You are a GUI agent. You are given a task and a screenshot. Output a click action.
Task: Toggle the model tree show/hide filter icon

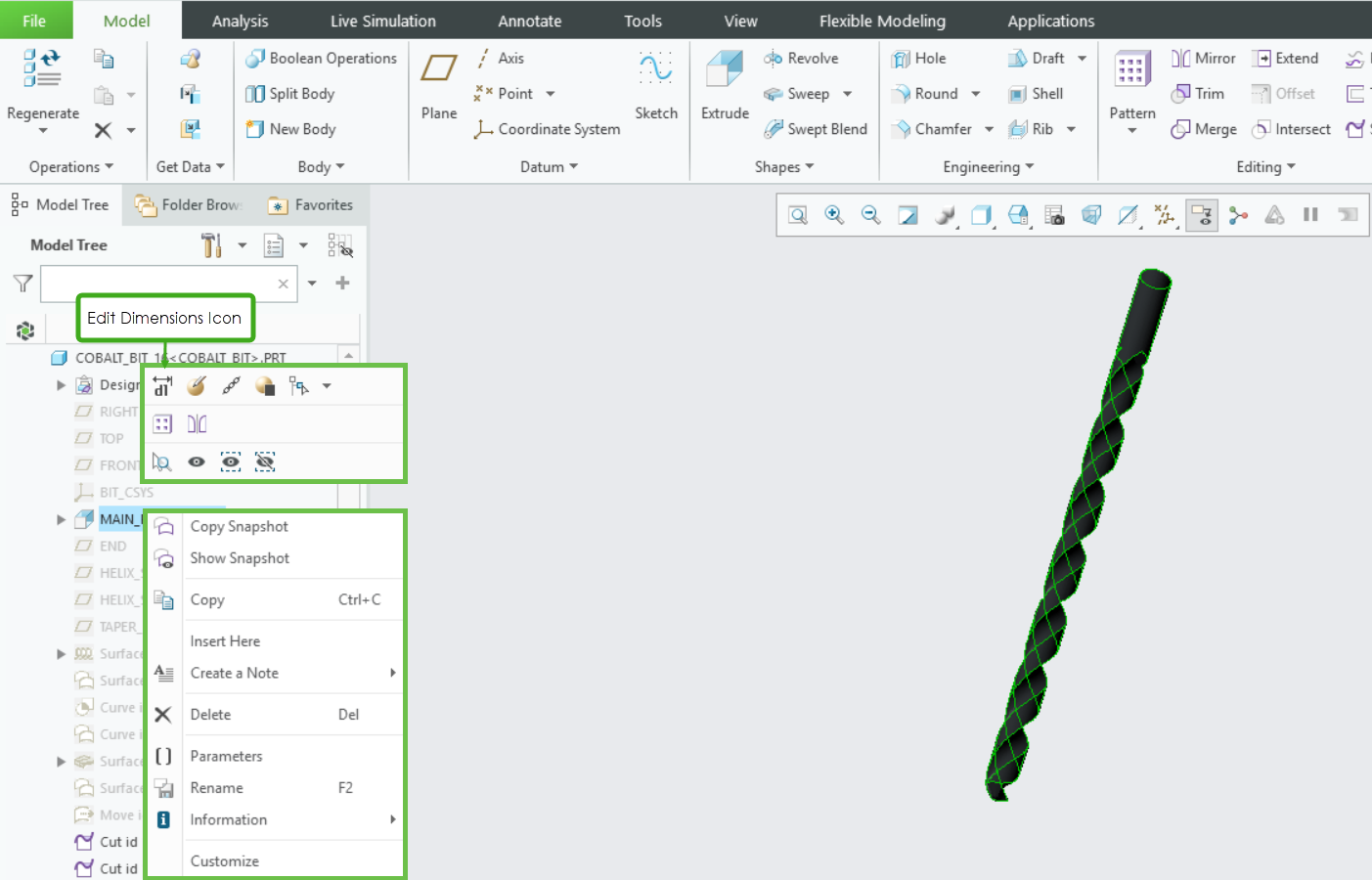coord(340,245)
